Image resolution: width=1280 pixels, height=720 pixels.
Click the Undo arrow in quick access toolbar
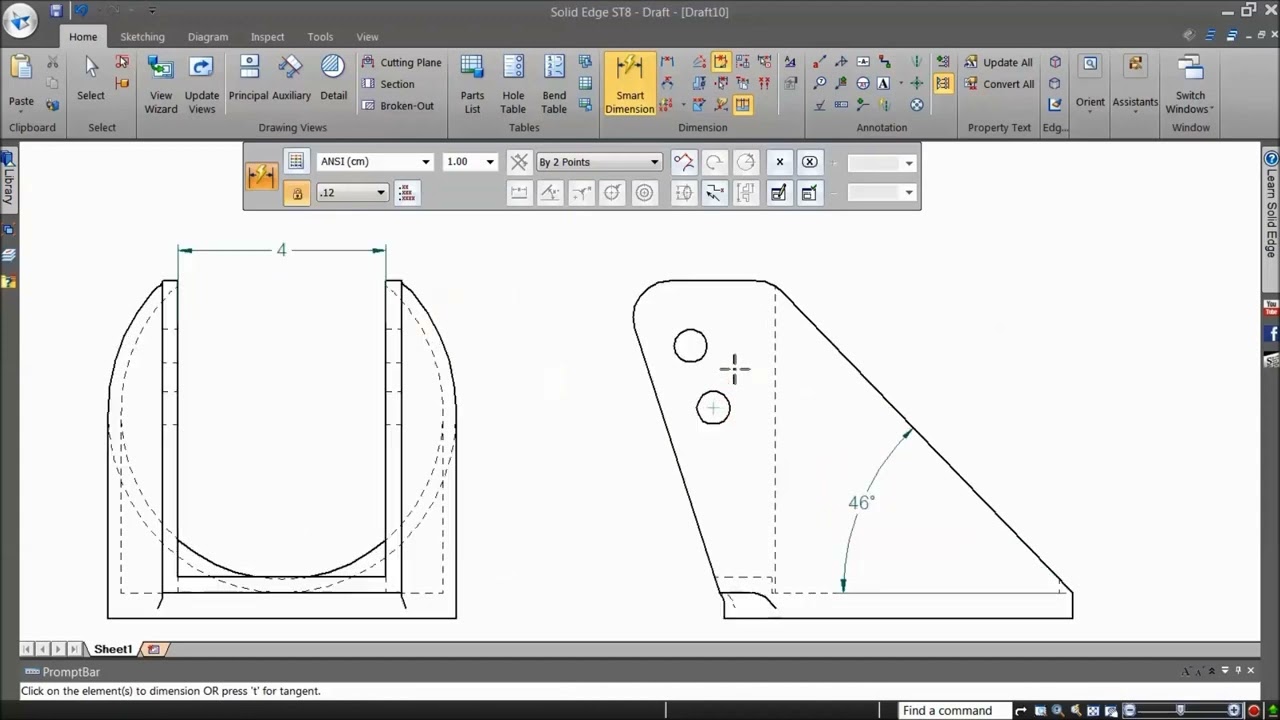[82, 11]
